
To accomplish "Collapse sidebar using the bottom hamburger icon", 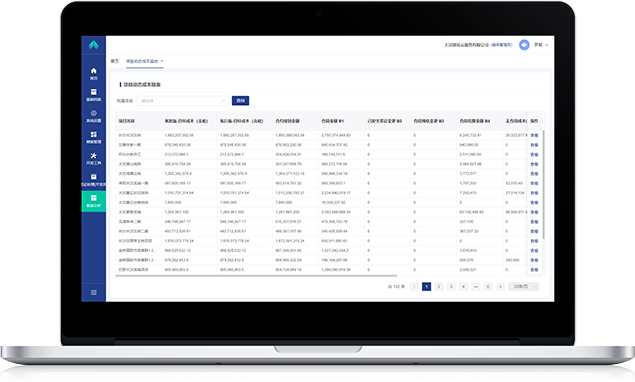I will 94,292.
